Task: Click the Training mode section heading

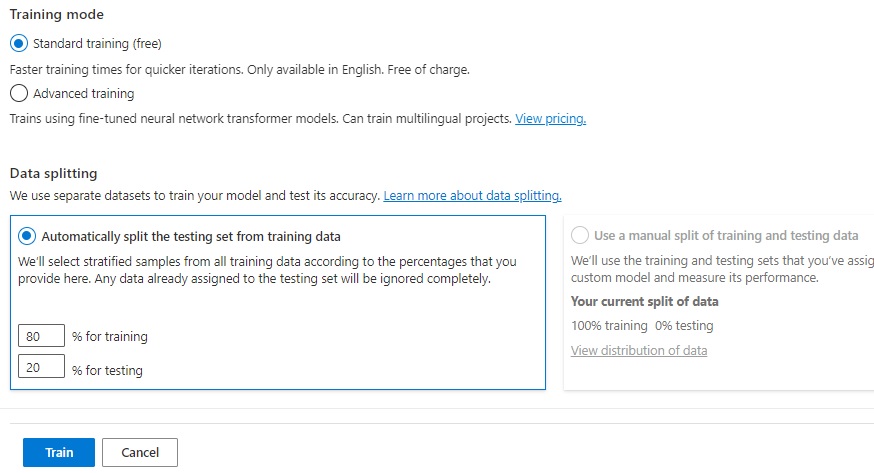Action: pos(56,16)
